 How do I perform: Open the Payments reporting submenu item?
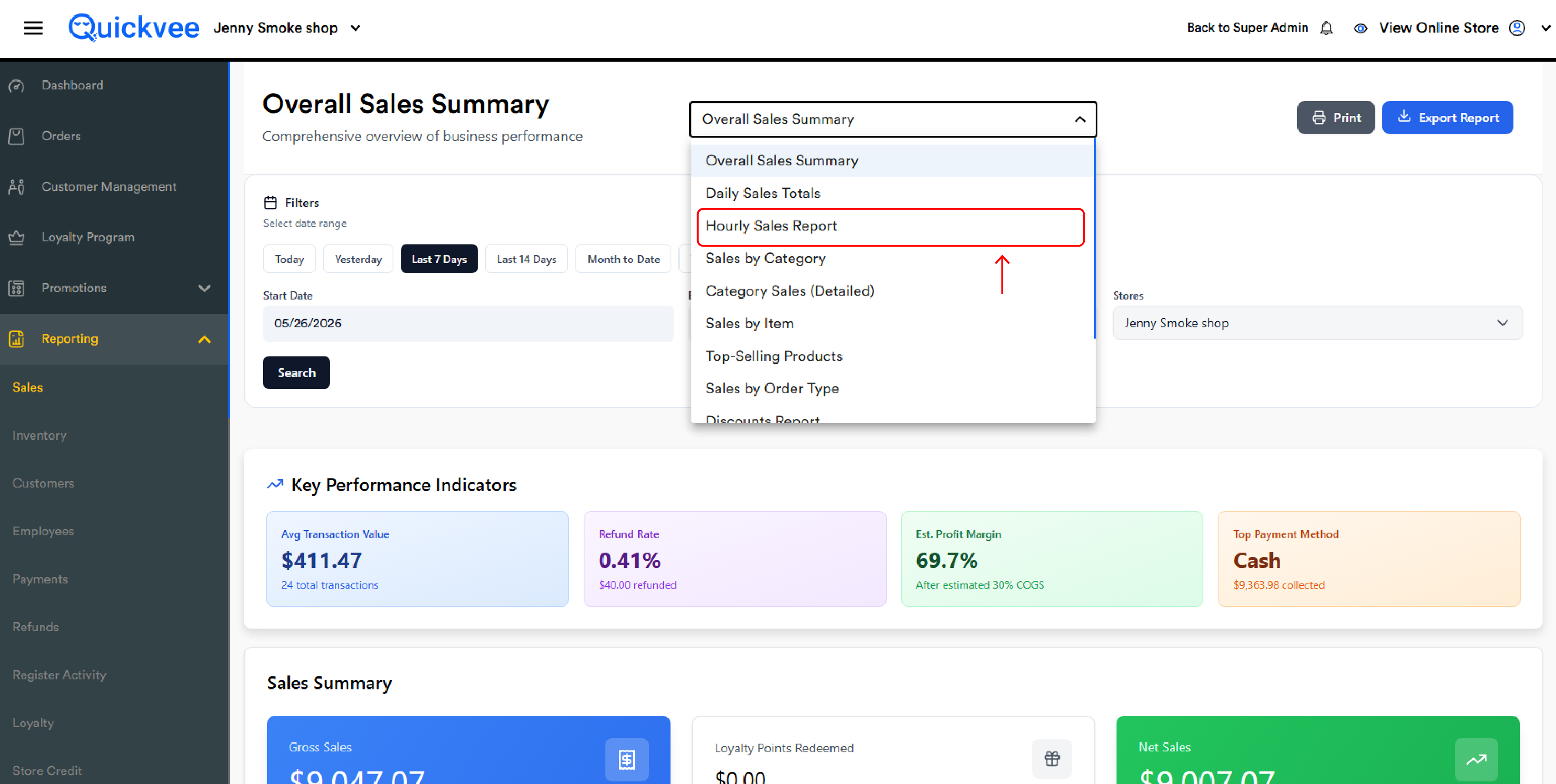point(40,579)
